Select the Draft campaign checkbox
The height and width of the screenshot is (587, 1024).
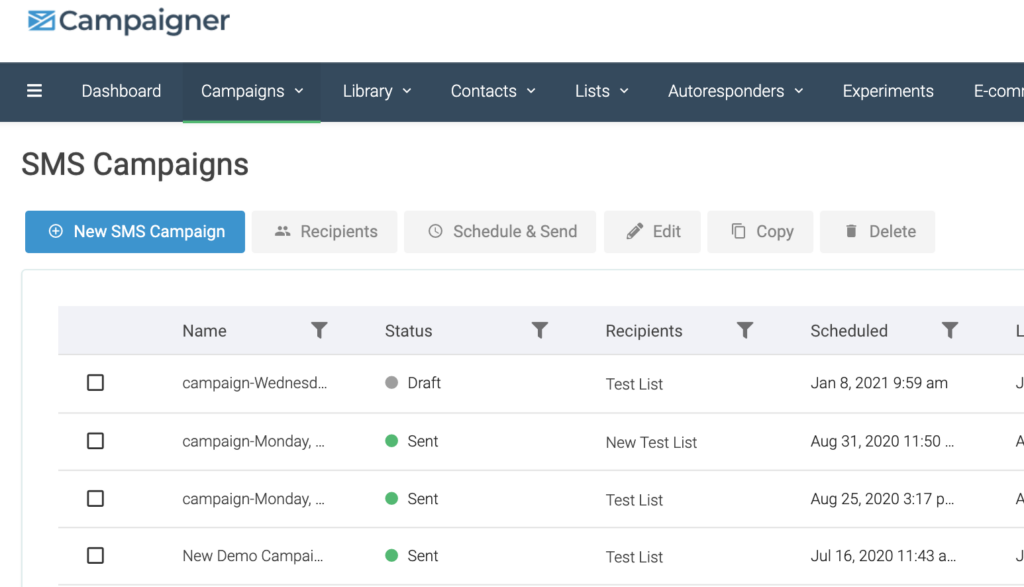[95, 383]
